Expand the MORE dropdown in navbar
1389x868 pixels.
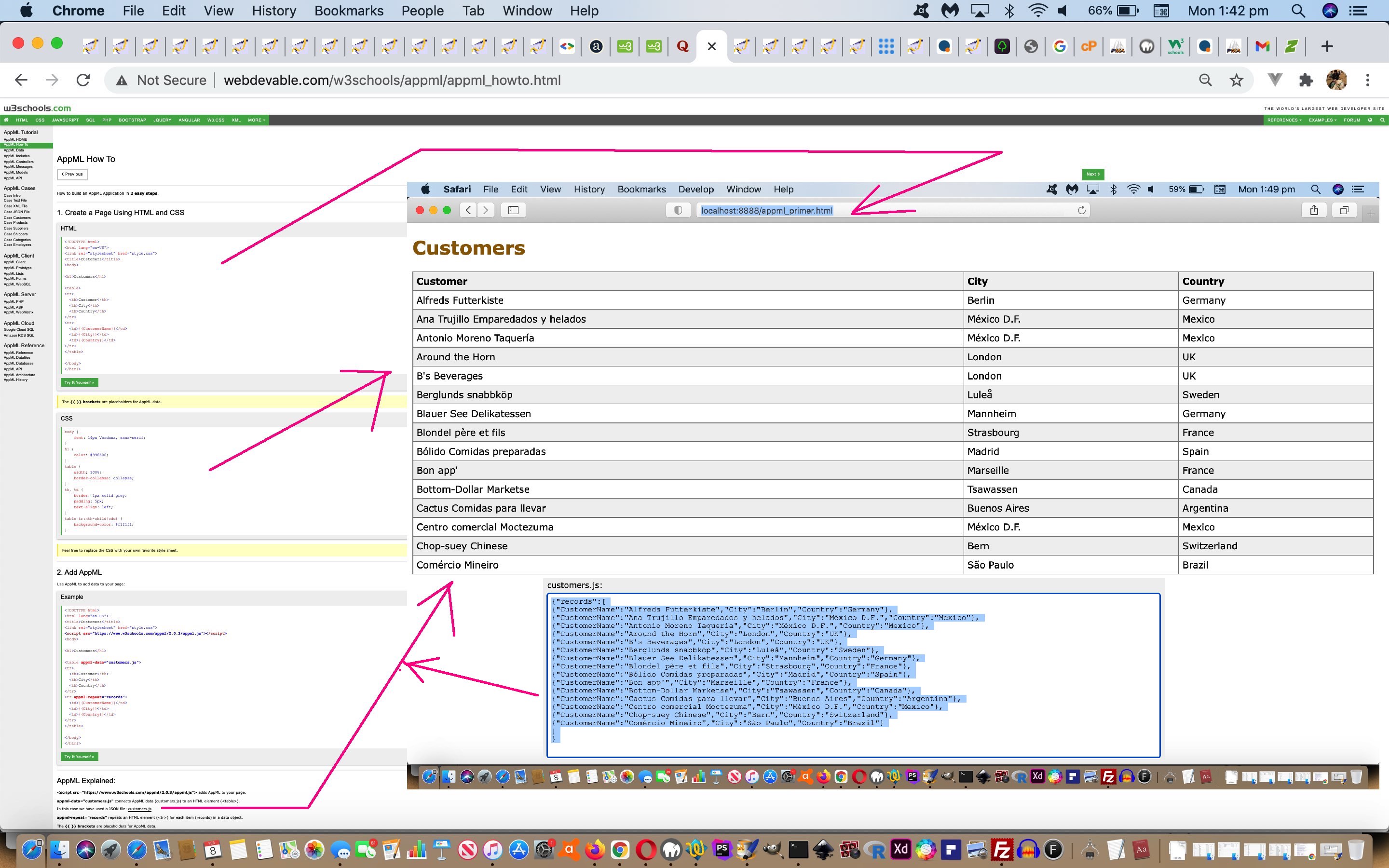[256, 120]
